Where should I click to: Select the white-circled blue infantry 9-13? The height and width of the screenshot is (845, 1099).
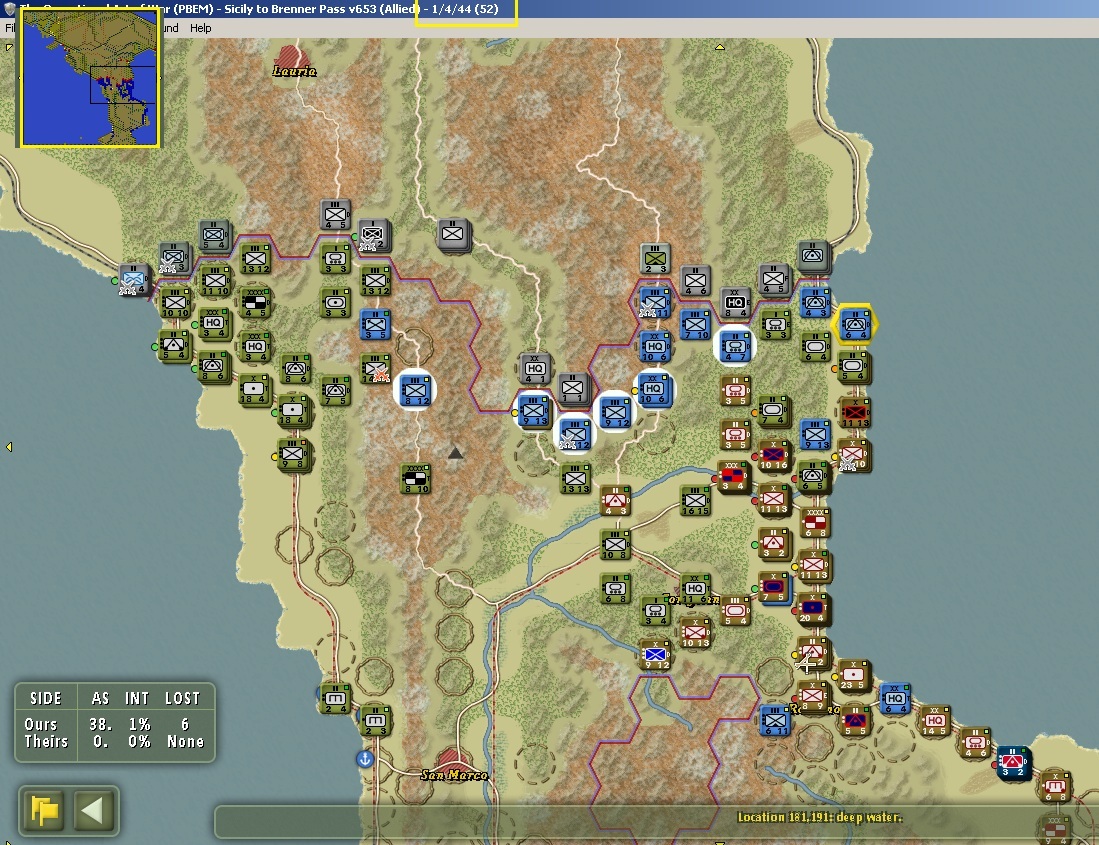coord(534,411)
